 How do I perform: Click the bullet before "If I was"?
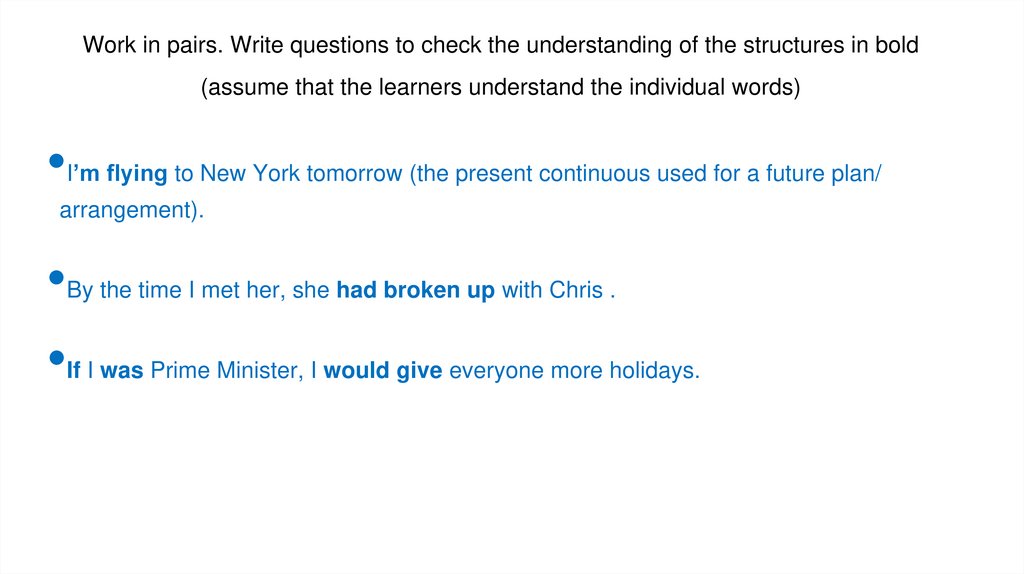point(56,357)
